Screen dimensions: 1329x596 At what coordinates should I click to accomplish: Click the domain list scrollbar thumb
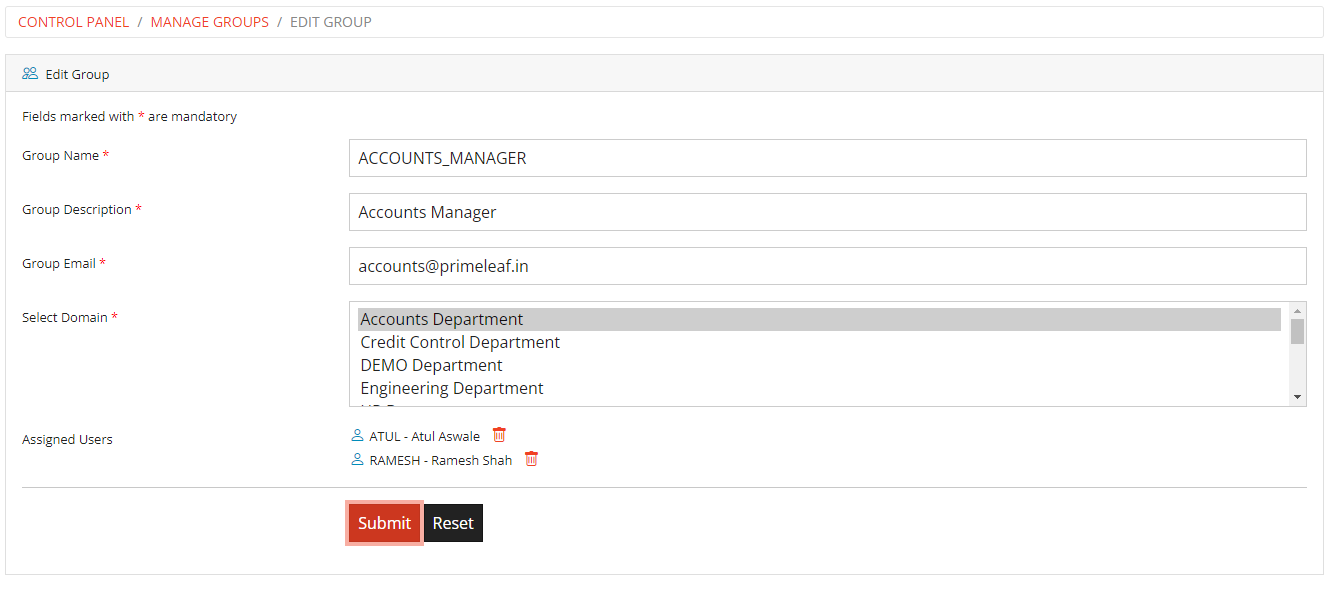click(x=1297, y=331)
